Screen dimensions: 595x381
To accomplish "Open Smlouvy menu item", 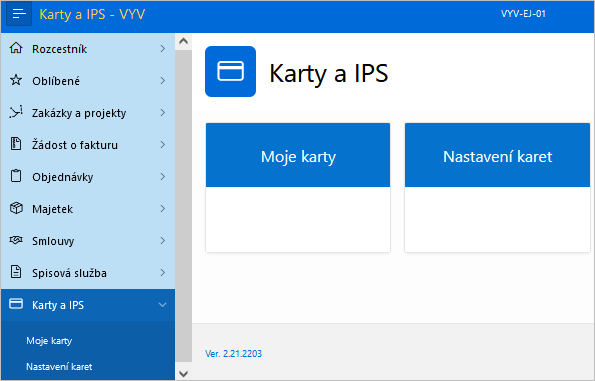I will 88,241.
